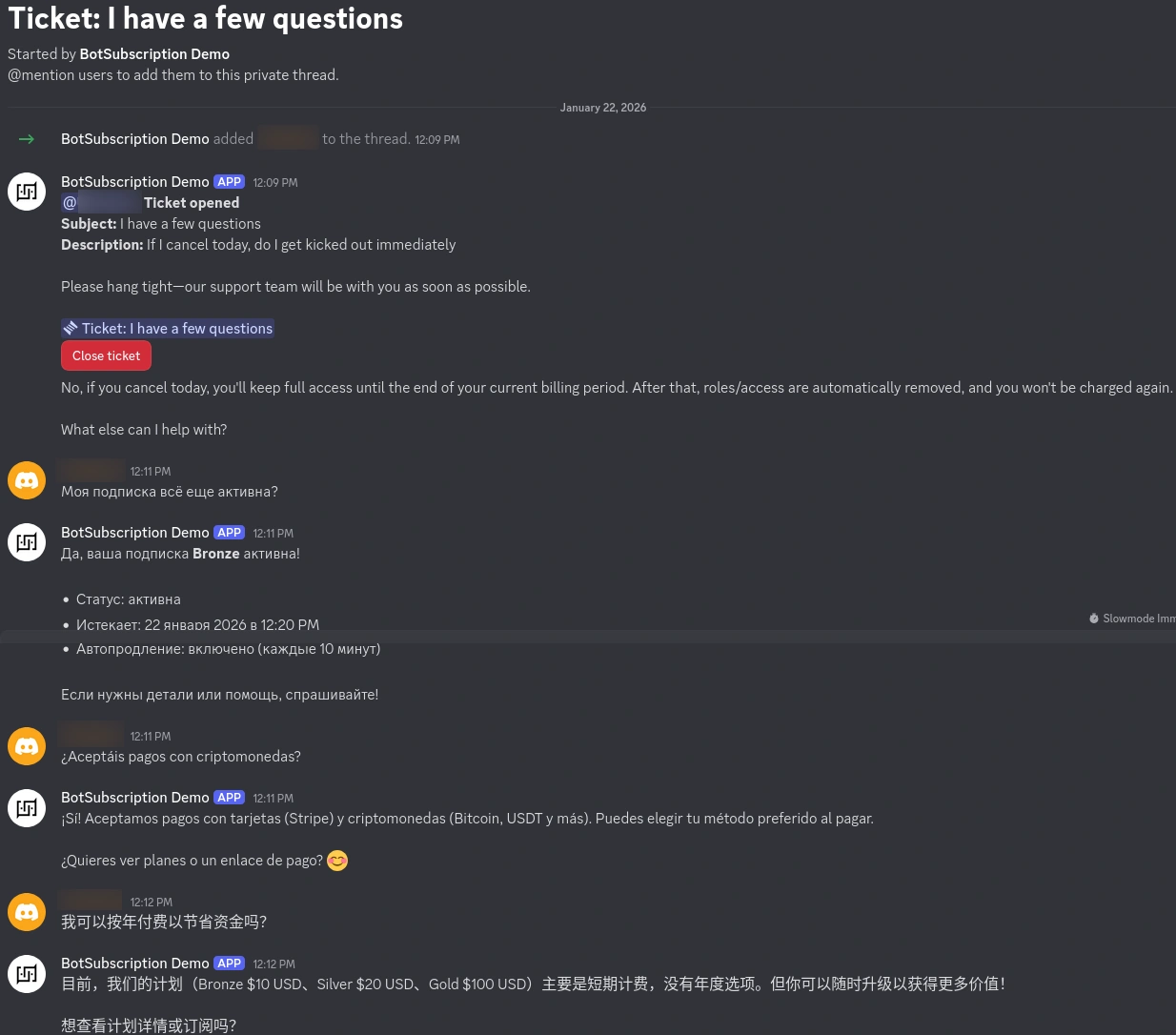
Task: Click the ticket emoji in the thread link
Action: coord(71,328)
